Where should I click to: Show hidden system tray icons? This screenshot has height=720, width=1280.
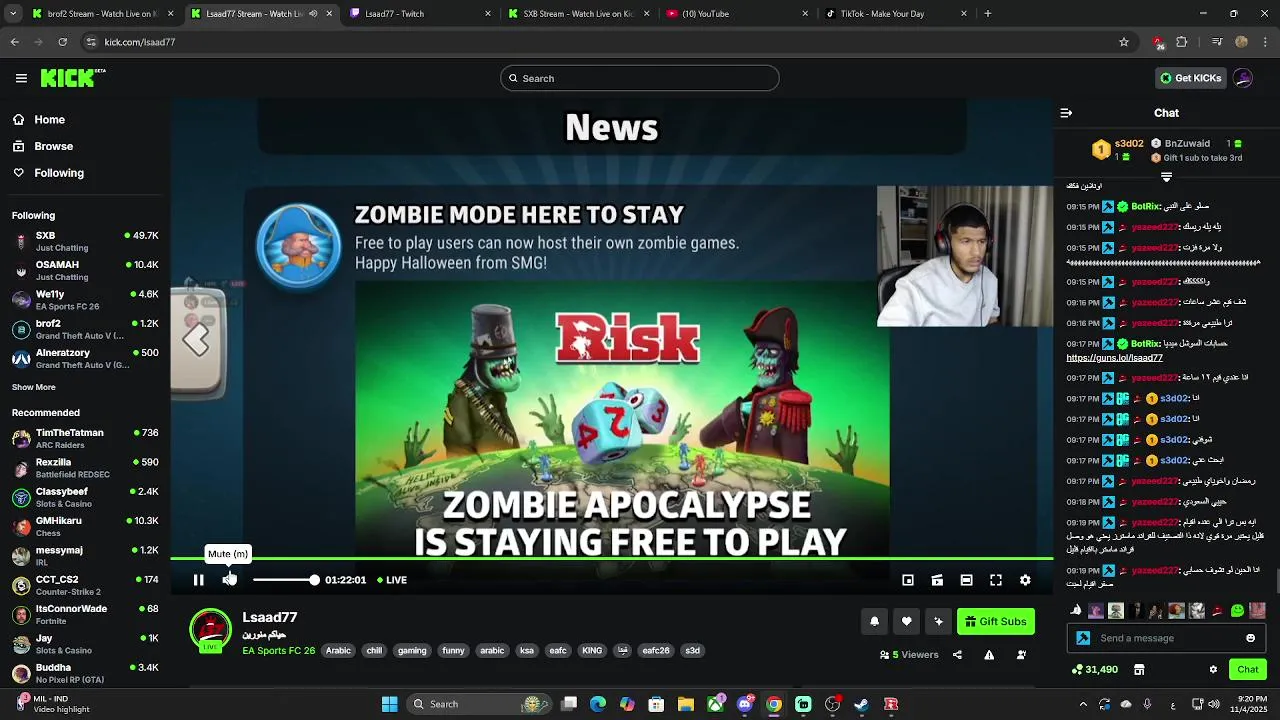(x=1083, y=704)
